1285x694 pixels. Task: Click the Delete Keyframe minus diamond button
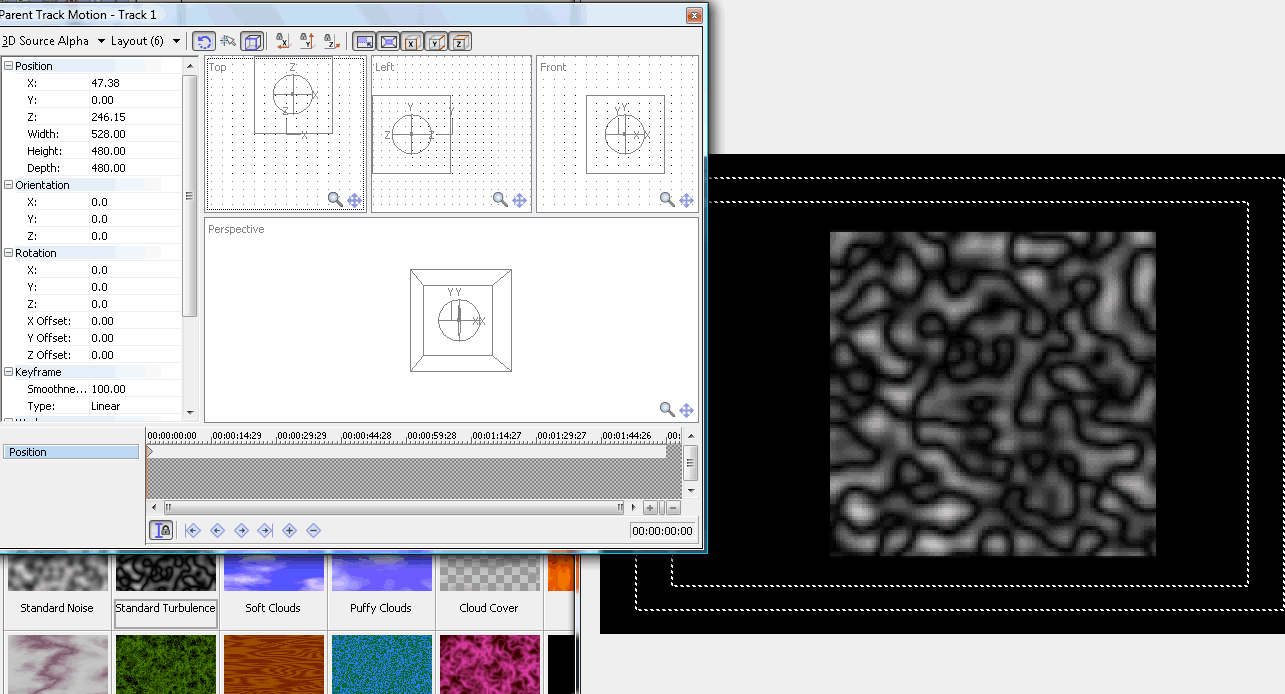pyautogui.click(x=314, y=531)
